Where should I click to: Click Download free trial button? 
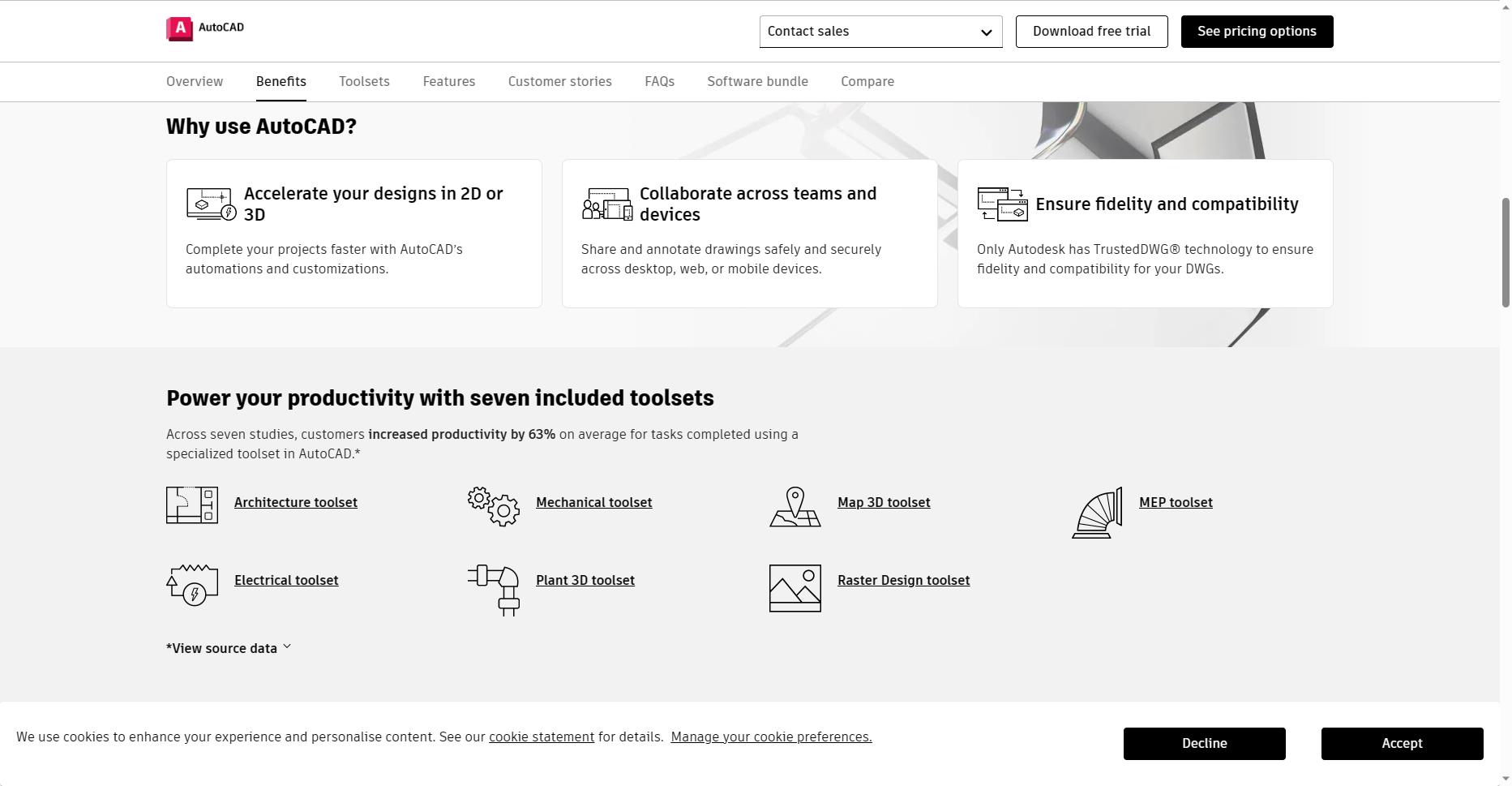(x=1091, y=32)
